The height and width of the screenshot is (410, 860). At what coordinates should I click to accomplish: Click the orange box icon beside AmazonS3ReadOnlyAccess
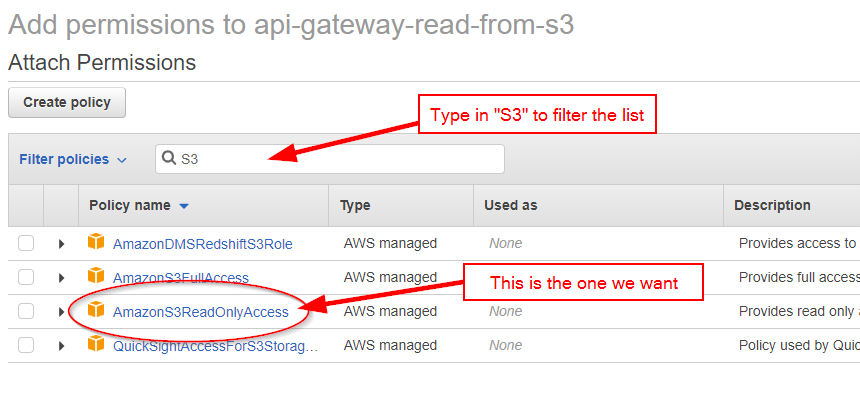(x=96, y=310)
